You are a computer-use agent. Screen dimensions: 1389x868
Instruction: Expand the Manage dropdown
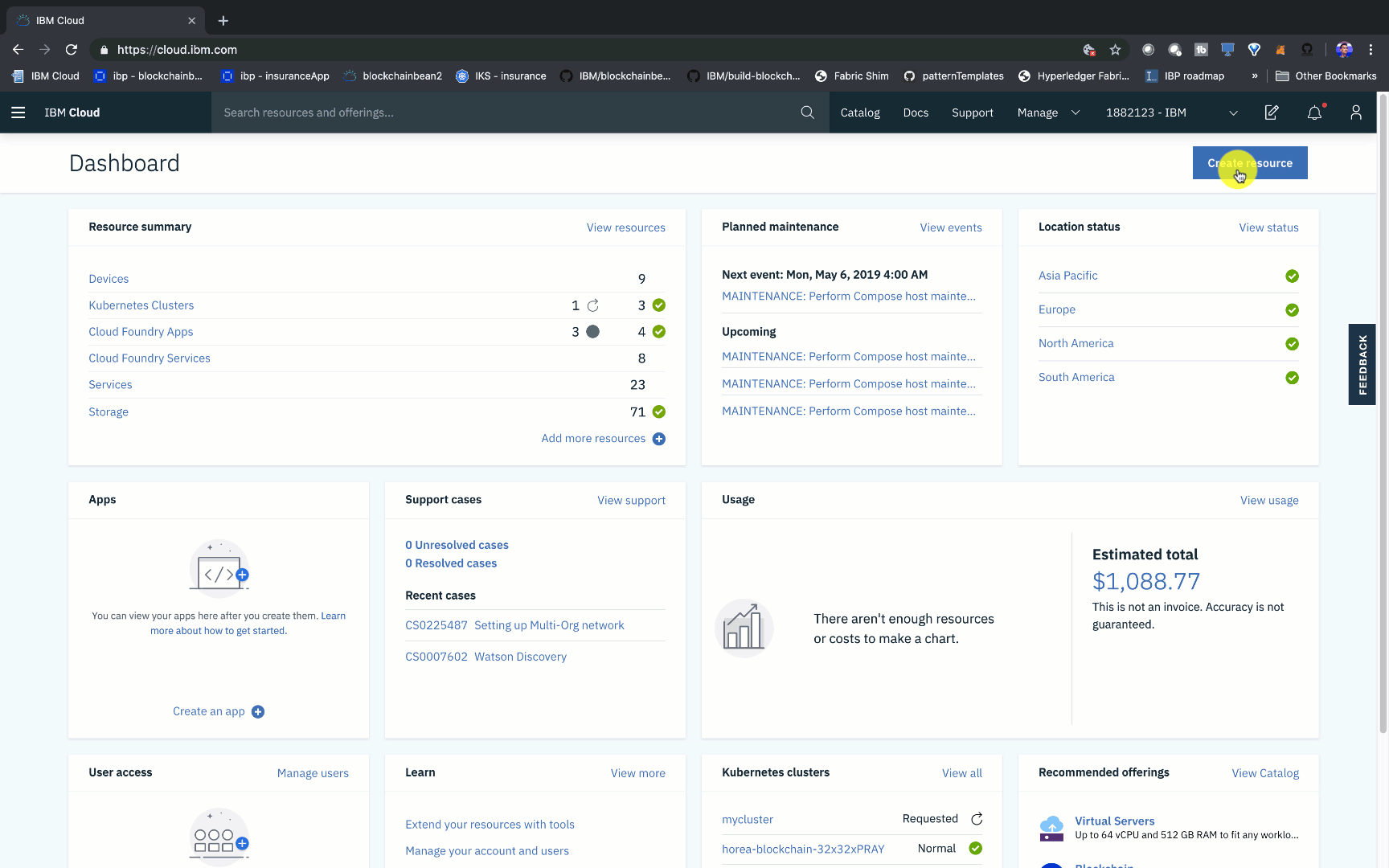tap(1048, 113)
